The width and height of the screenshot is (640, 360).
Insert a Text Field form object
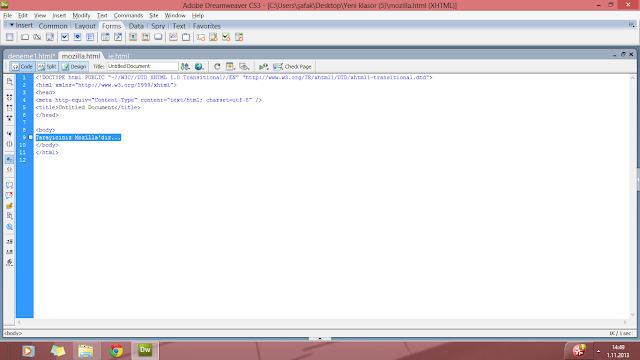point(25,37)
